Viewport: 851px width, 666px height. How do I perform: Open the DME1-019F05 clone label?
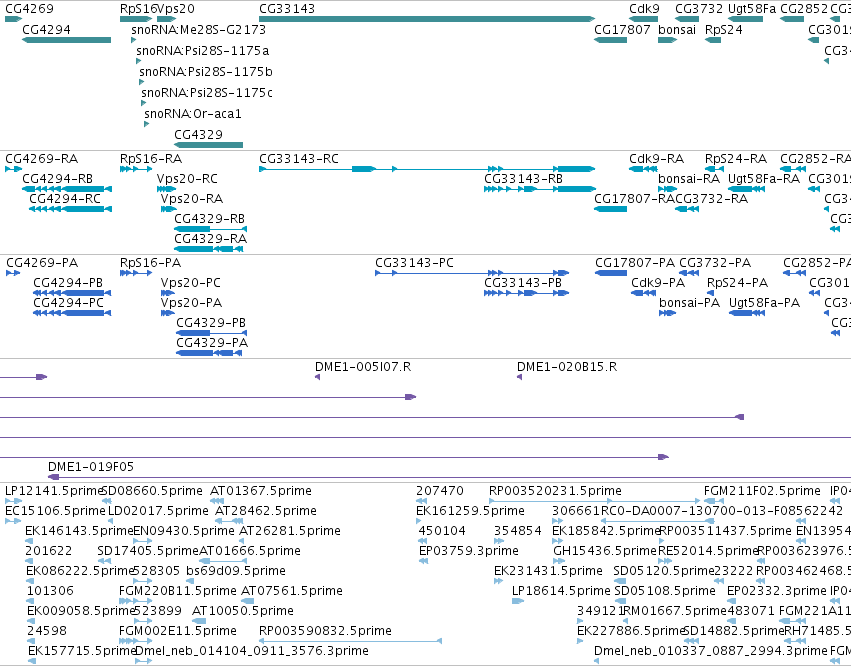91,467
